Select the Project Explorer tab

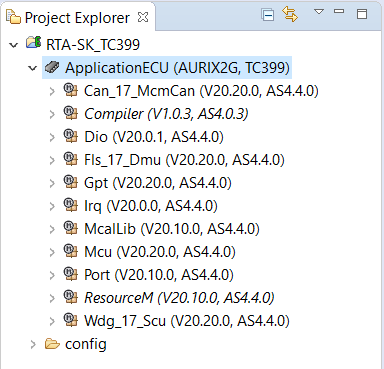(77, 18)
